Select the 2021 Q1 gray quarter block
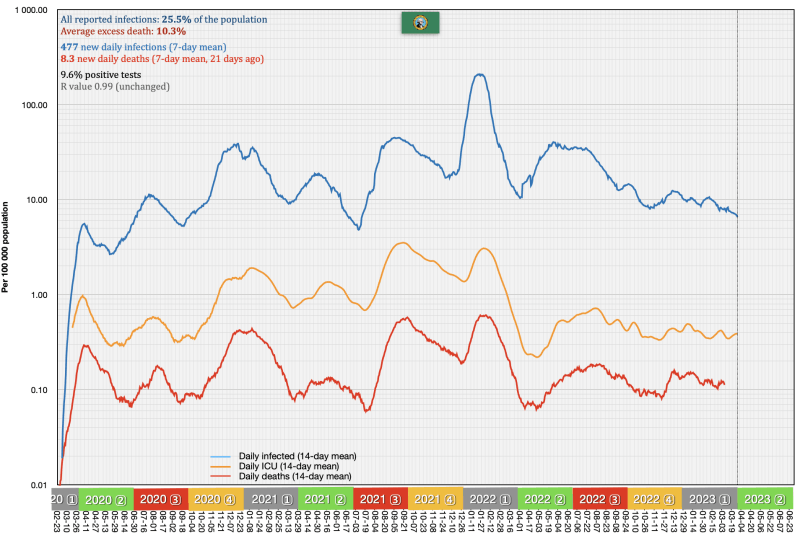800x533 pixels. point(270,499)
